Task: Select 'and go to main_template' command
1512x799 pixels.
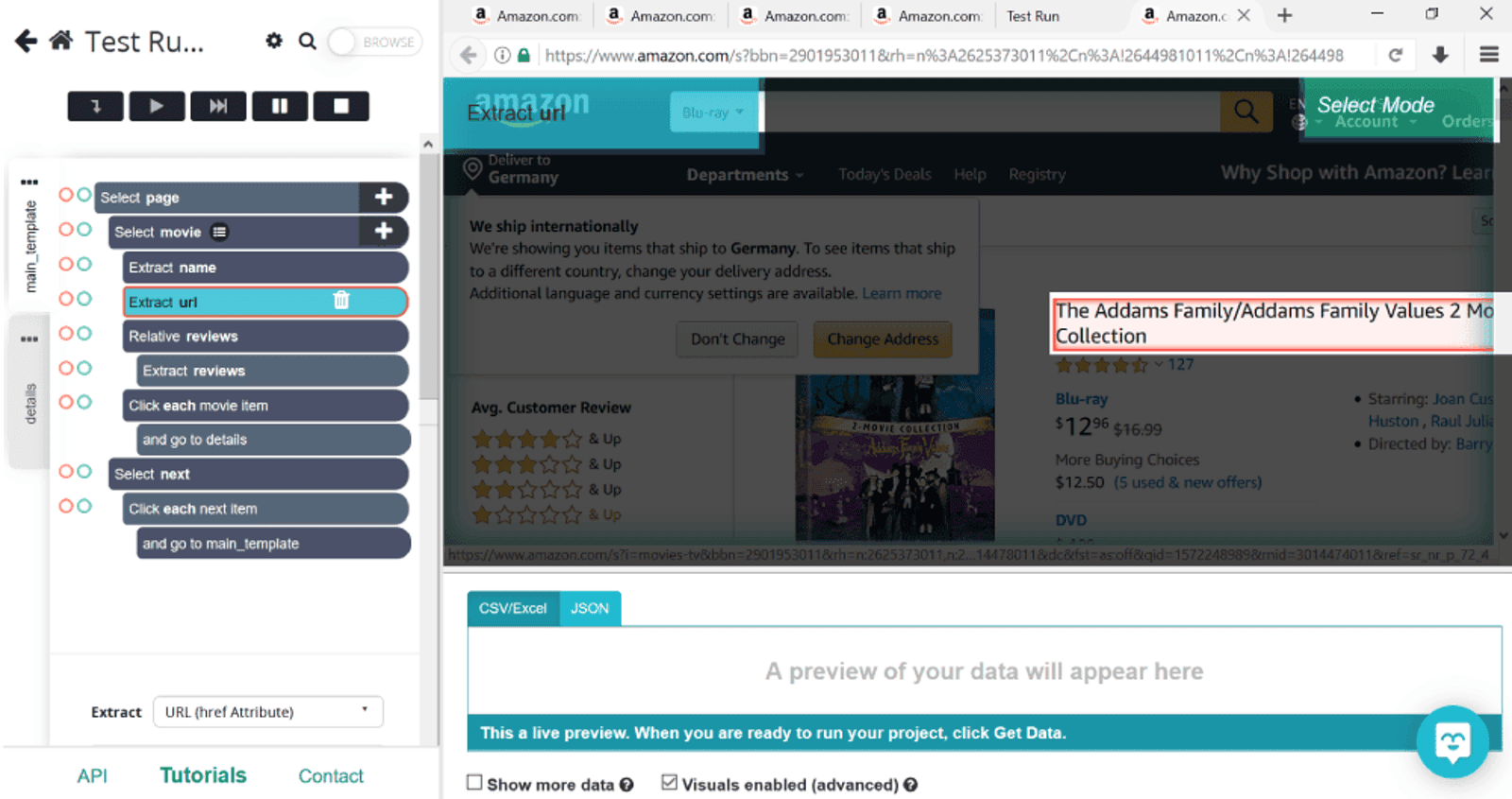Action: [x=273, y=544]
